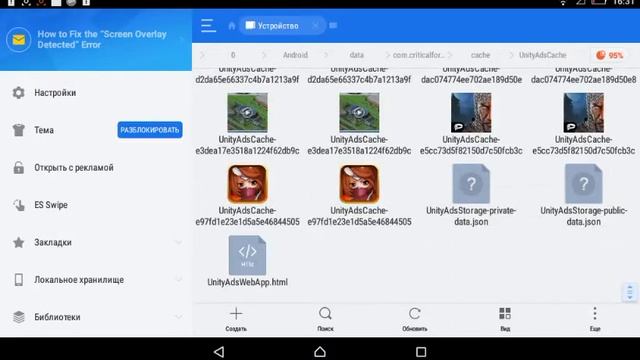This screenshot has width=640, height=360.
Task: Tap the Поиск search button
Action: point(325,319)
